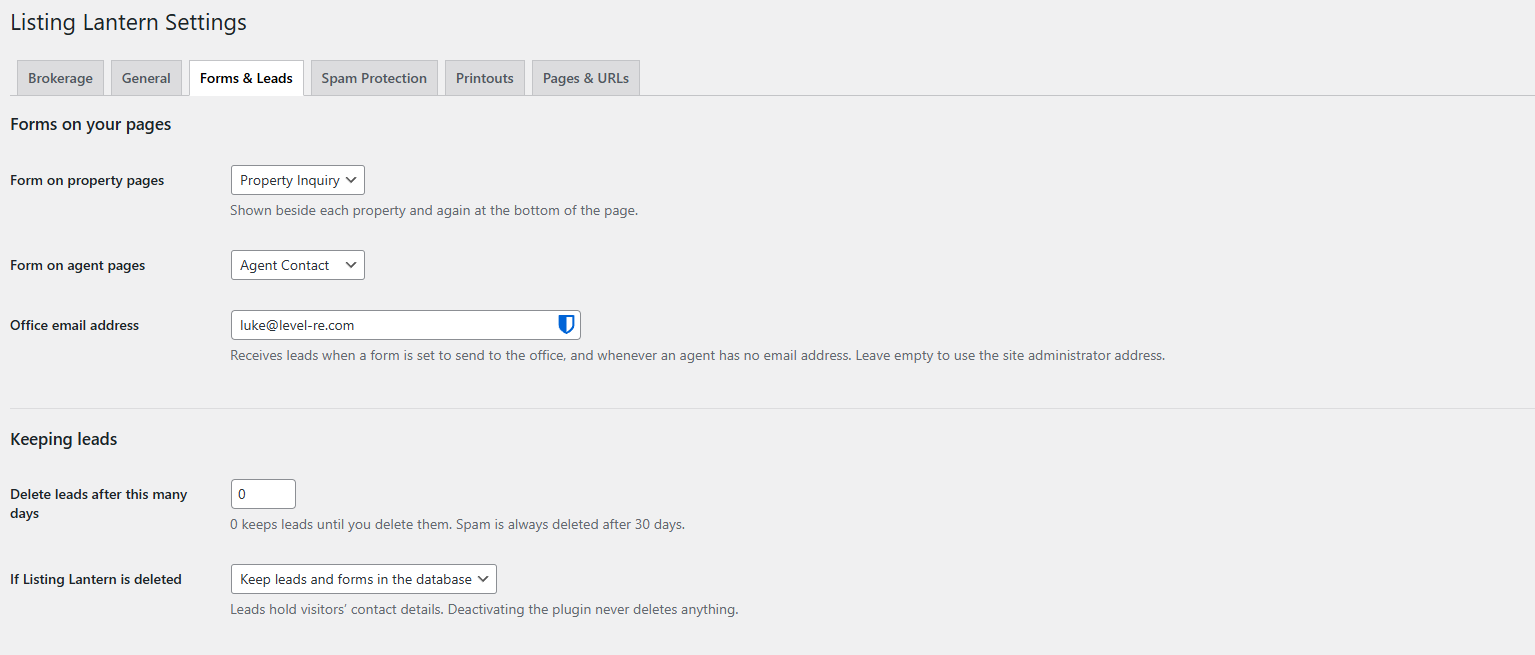1535x655 pixels.
Task: Expand the Property Inquiry form dropdown
Action: 298,180
